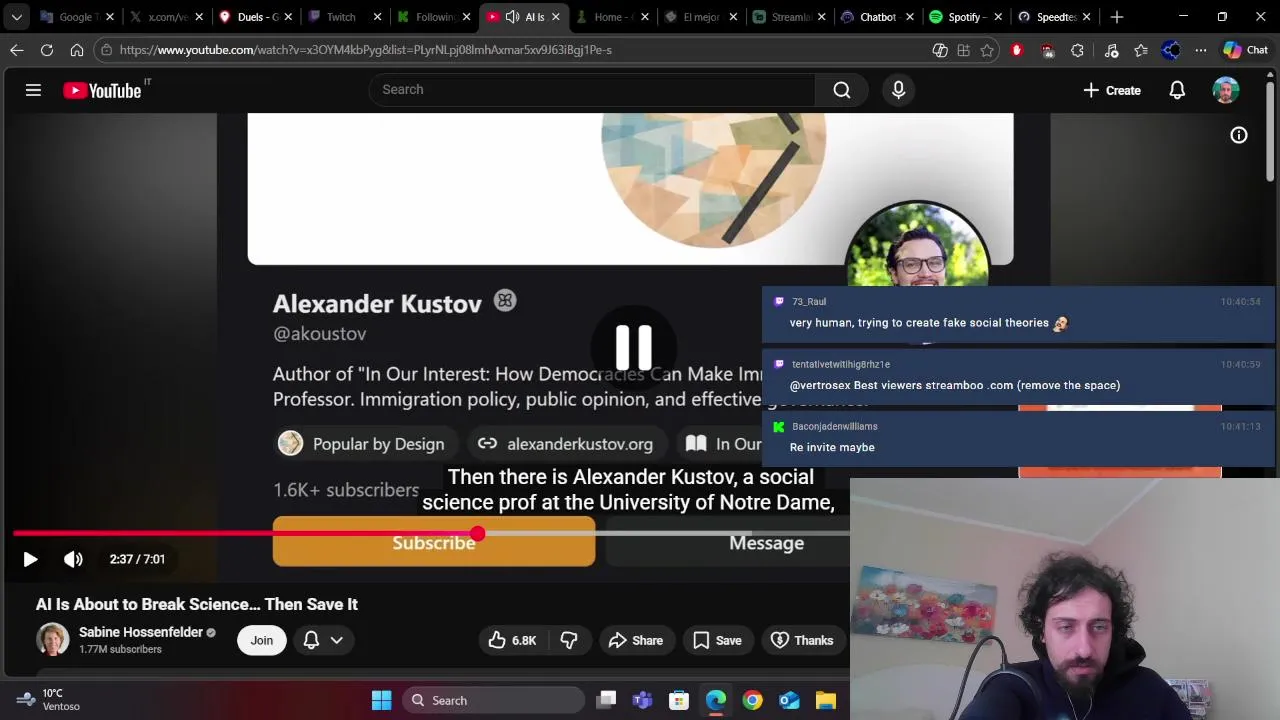Toggle channel notification bell for Sabine Hossenfelder
Viewport: 1280px width, 720px height.
coord(311,640)
